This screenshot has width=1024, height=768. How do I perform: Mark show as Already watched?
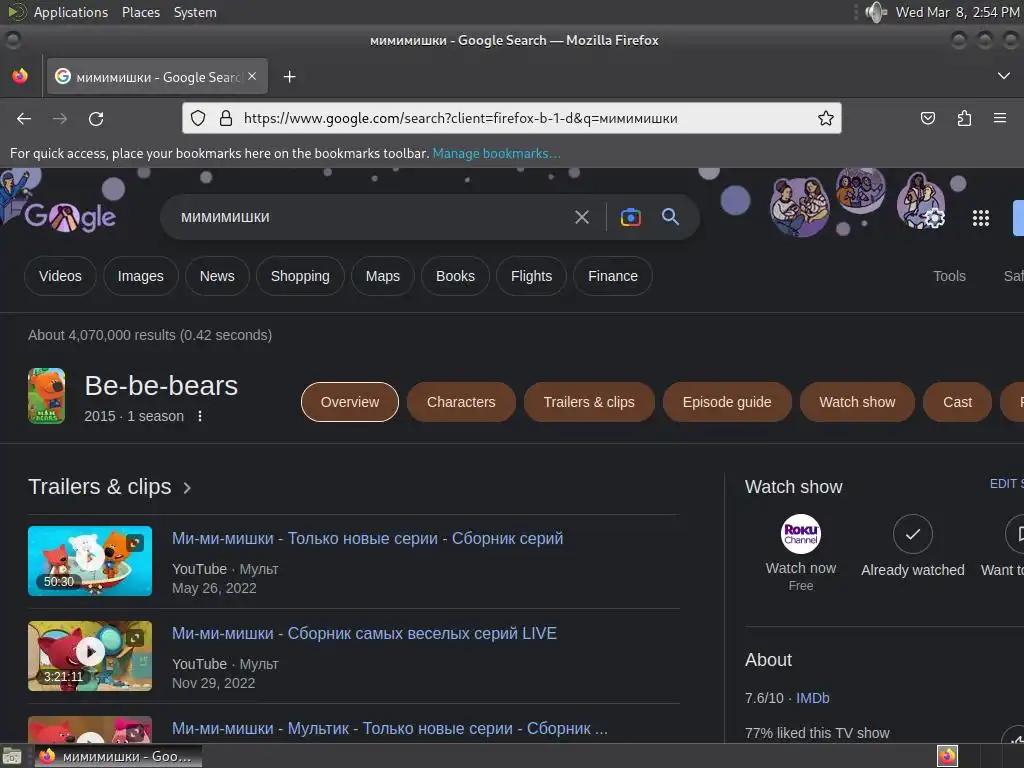(912, 534)
